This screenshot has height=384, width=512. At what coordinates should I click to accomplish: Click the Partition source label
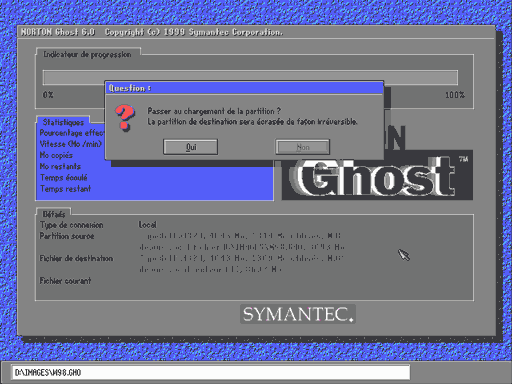67,236
